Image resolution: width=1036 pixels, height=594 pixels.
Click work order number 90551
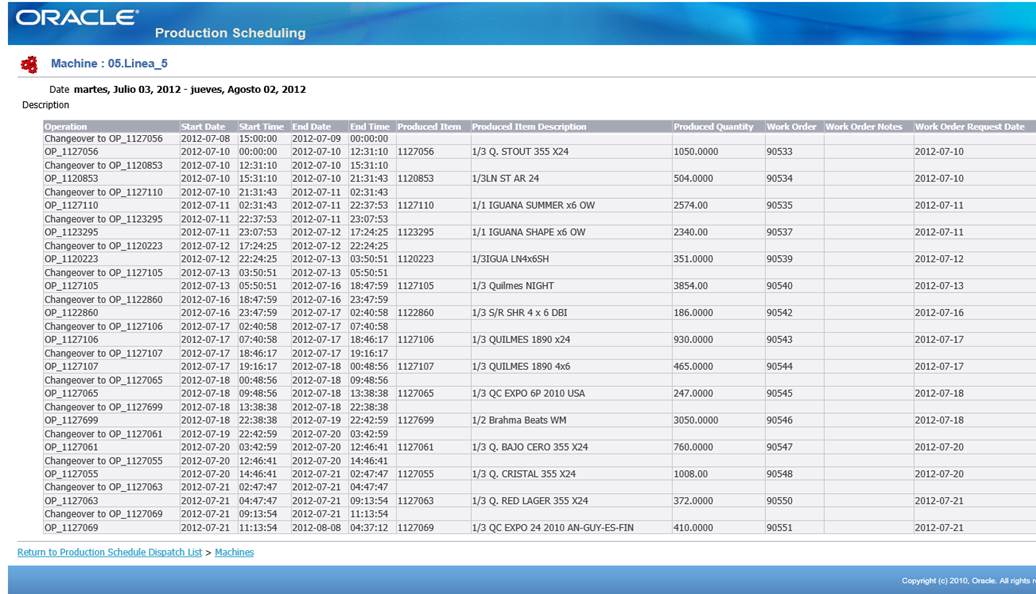pos(780,528)
